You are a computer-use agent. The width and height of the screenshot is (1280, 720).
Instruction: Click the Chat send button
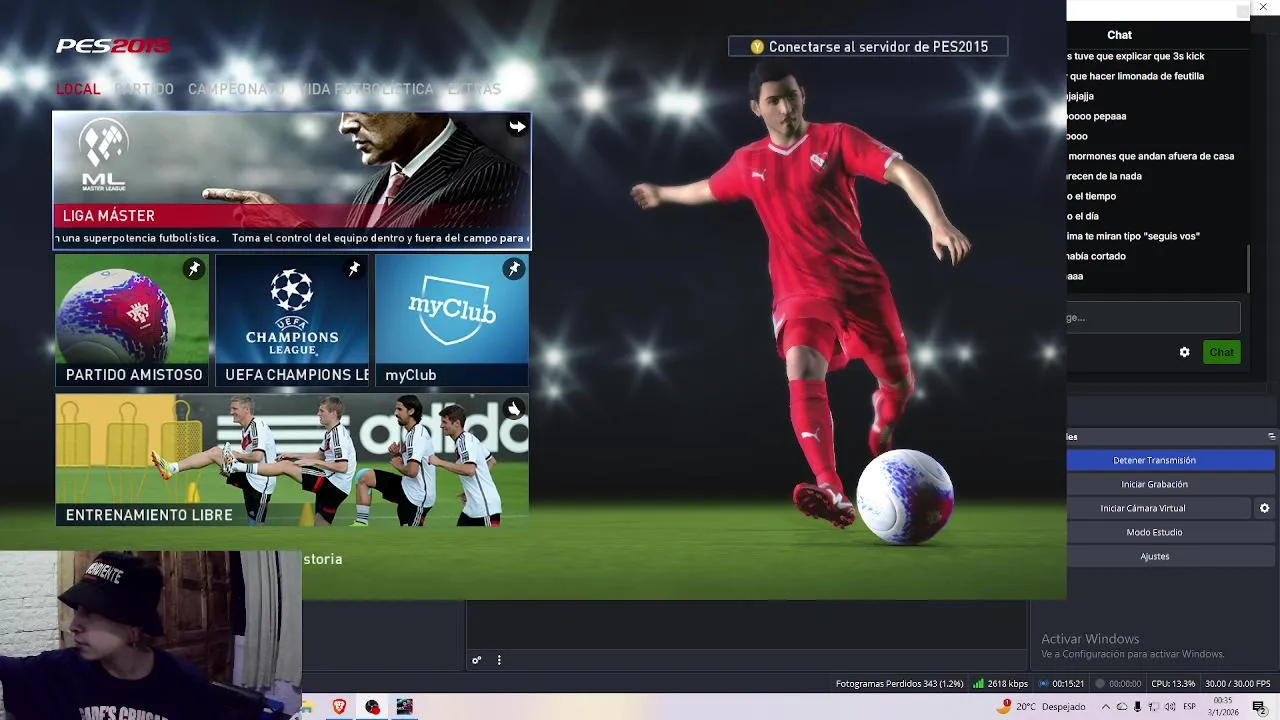tap(1222, 352)
